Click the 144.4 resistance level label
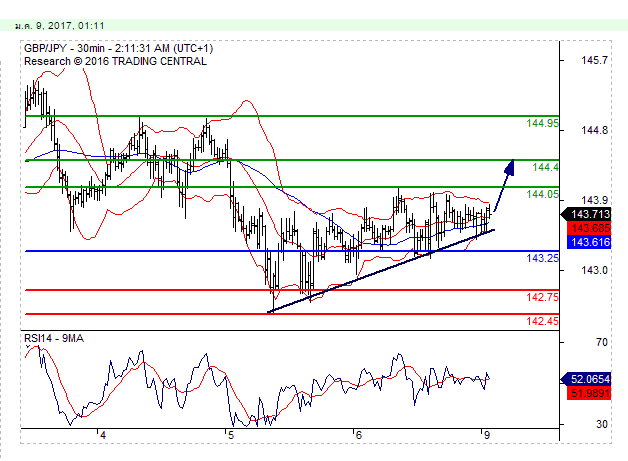 pos(545,167)
